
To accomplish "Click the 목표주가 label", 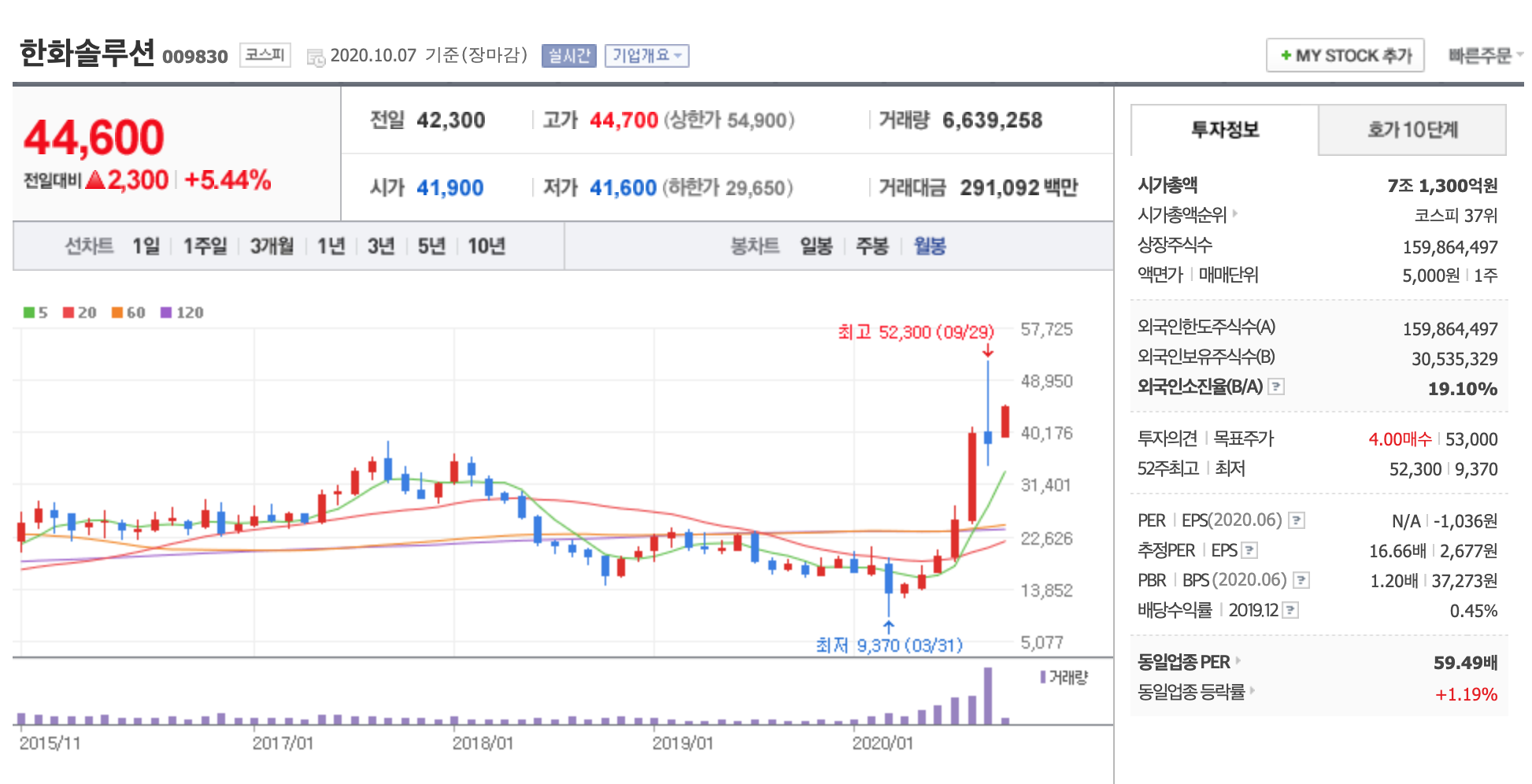I will pyautogui.click(x=1243, y=438).
